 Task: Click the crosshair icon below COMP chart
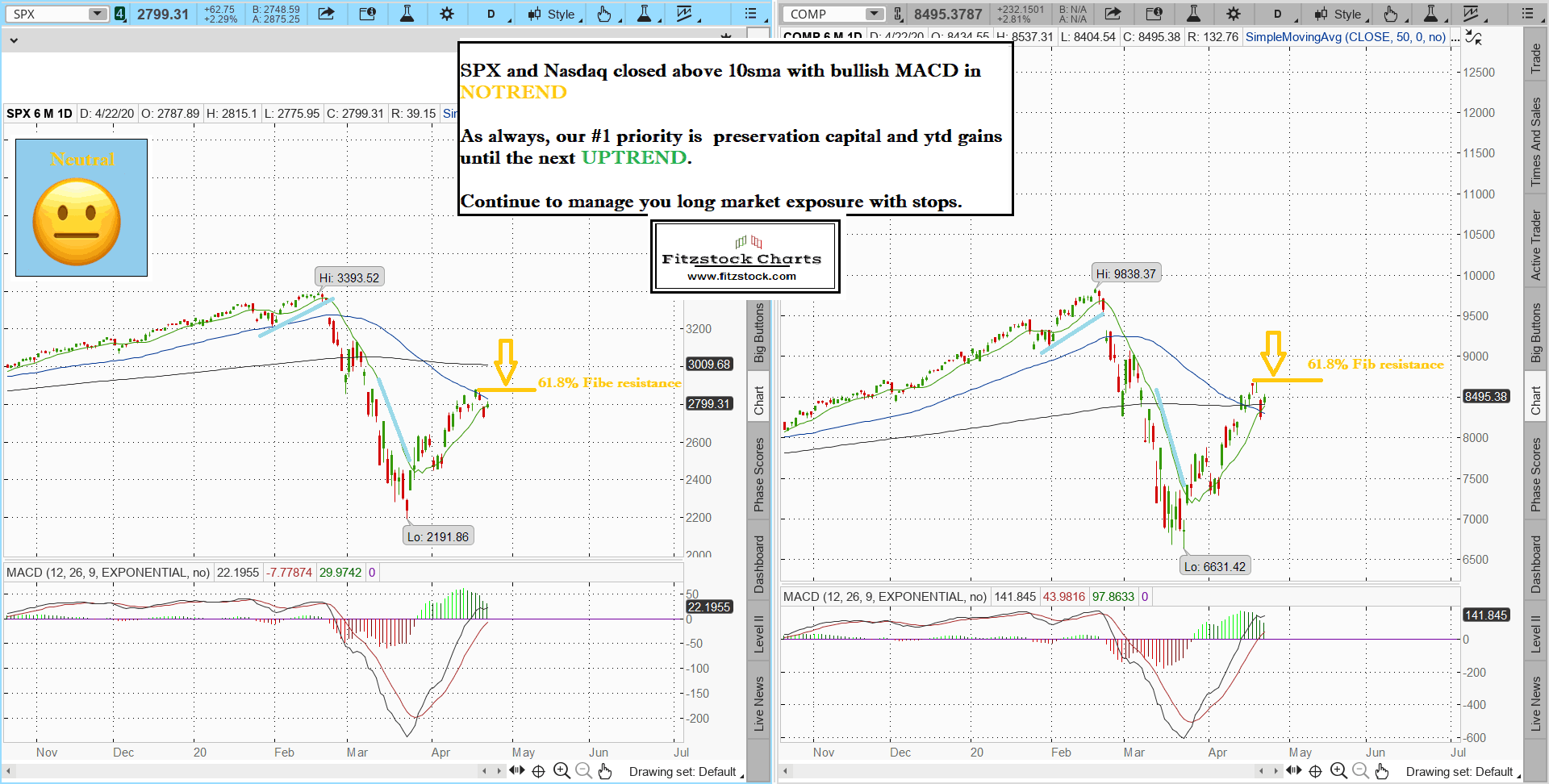[1315, 771]
